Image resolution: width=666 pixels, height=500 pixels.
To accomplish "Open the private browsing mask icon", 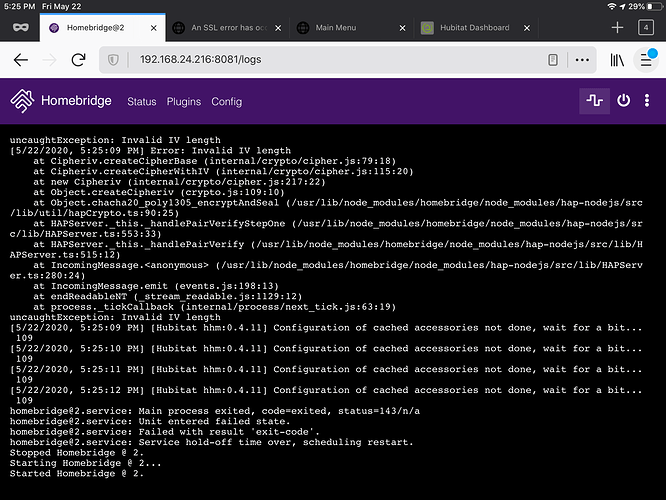I will pos(20,28).
